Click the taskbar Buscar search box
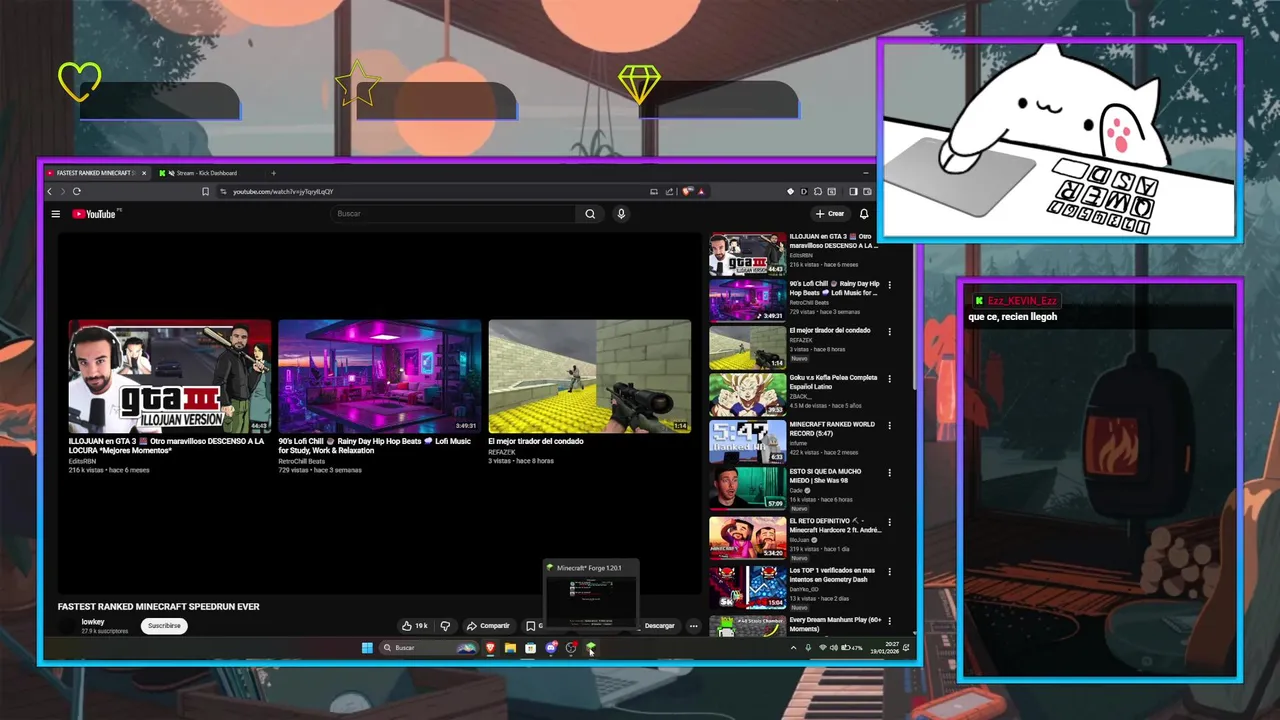The width and height of the screenshot is (1280, 720). [430, 648]
